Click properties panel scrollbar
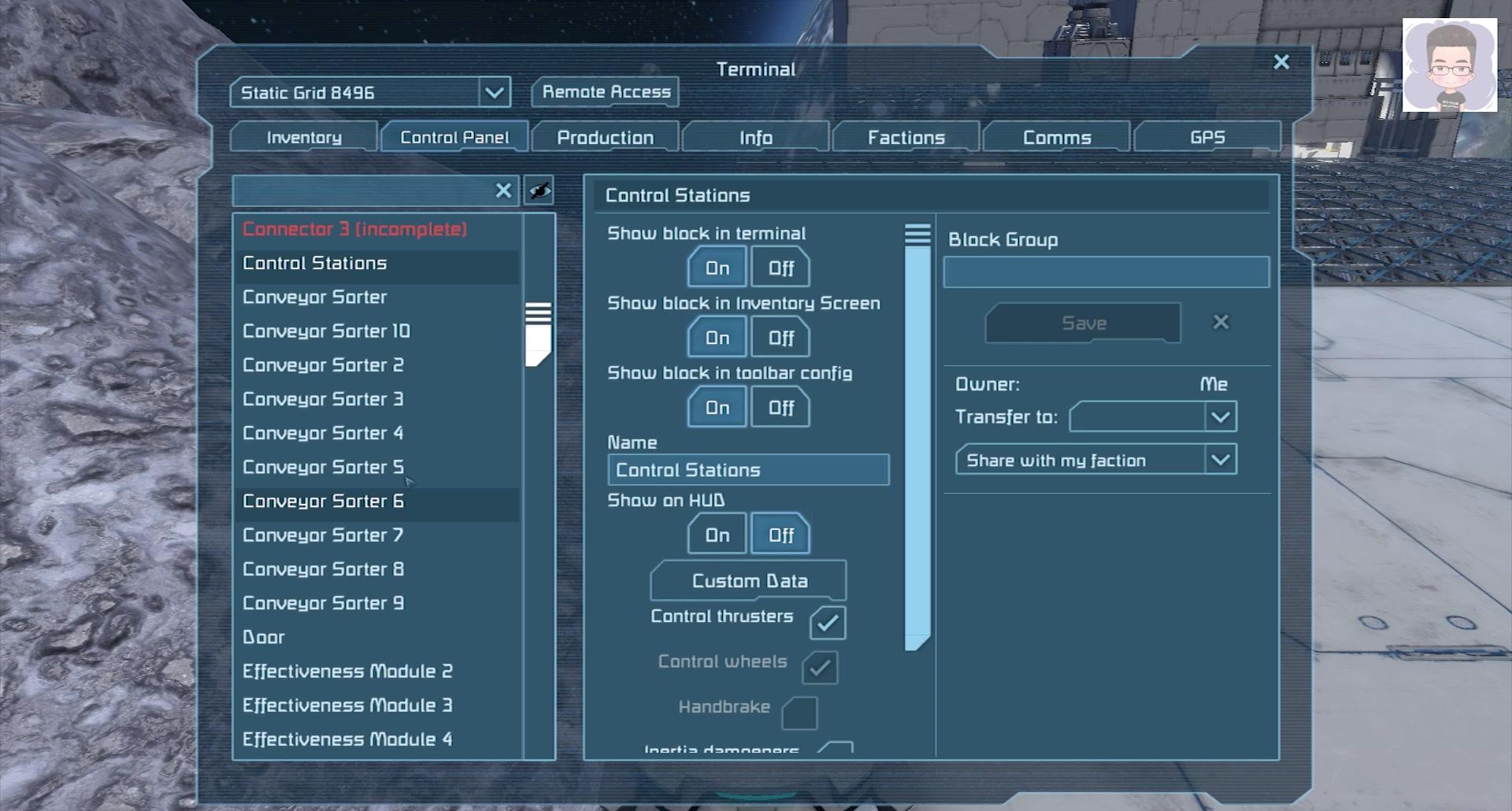The height and width of the screenshot is (811, 1512). (917, 437)
